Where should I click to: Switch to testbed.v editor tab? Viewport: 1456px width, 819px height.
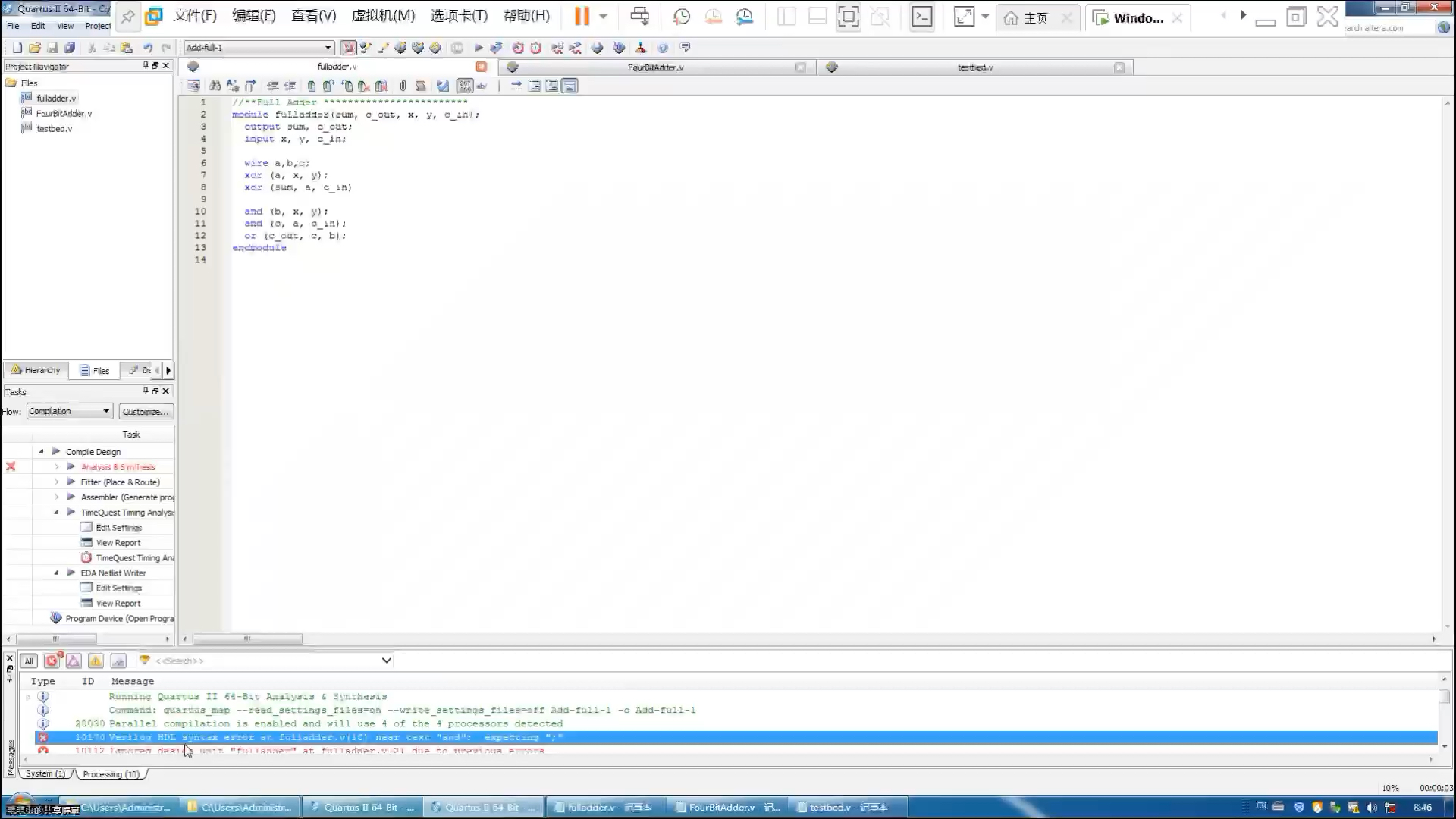[x=974, y=67]
